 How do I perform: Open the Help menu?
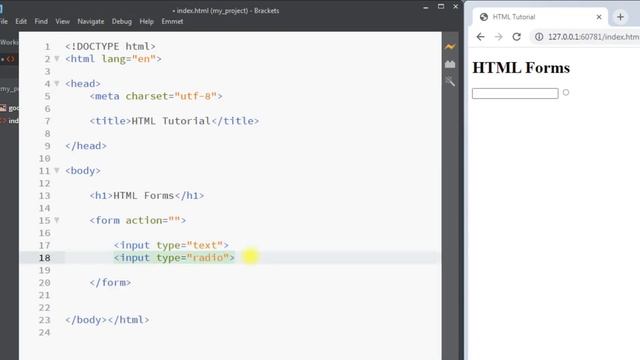pos(147,21)
